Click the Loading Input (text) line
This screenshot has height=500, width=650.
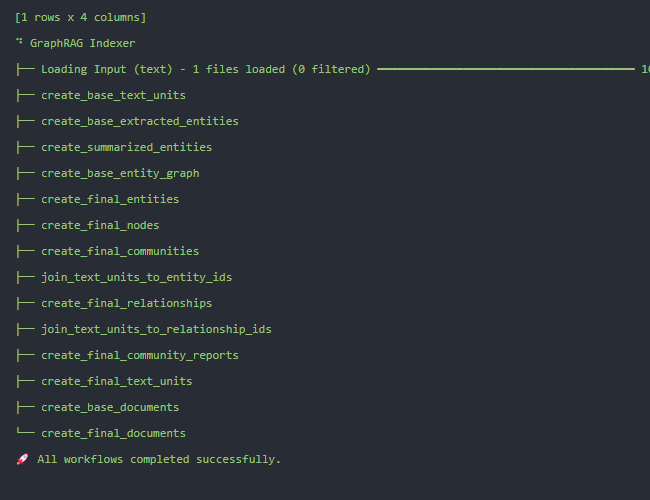pyautogui.click(x=205, y=70)
